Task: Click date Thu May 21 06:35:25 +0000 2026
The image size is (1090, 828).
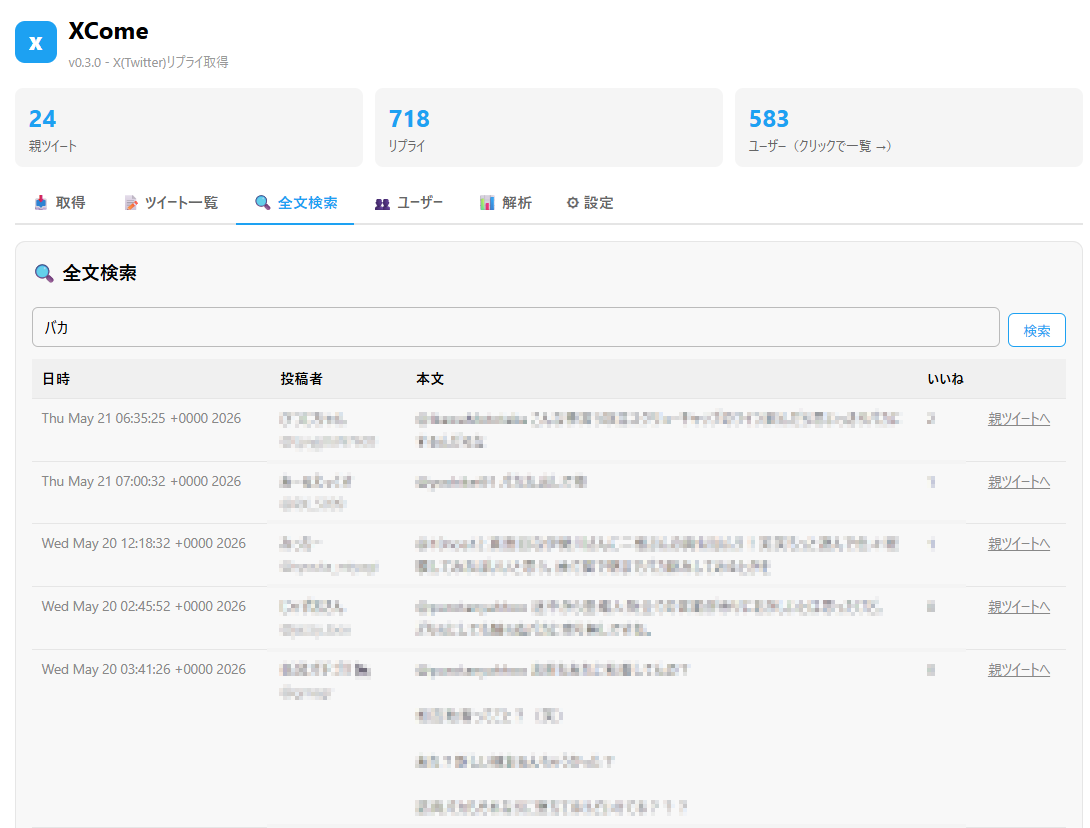Action: [x=141, y=419]
